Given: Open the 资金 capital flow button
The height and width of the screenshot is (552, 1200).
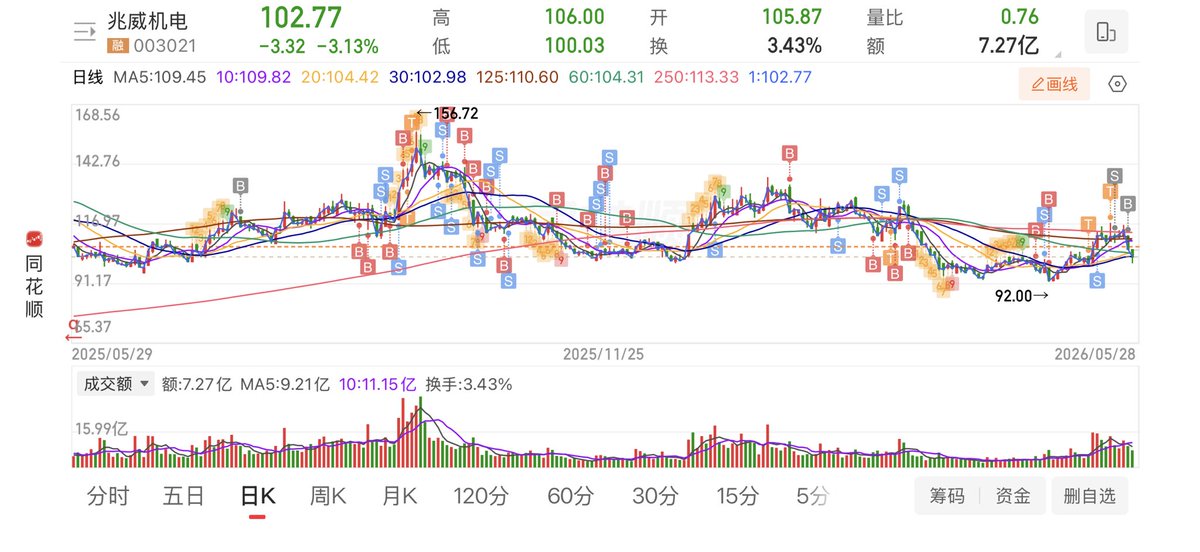Looking at the screenshot, I should [x=1012, y=496].
